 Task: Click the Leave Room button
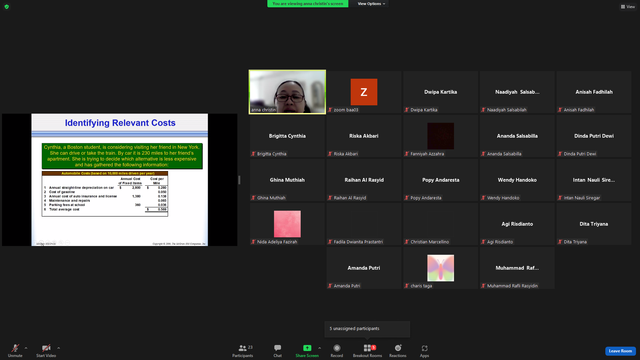[x=620, y=351]
